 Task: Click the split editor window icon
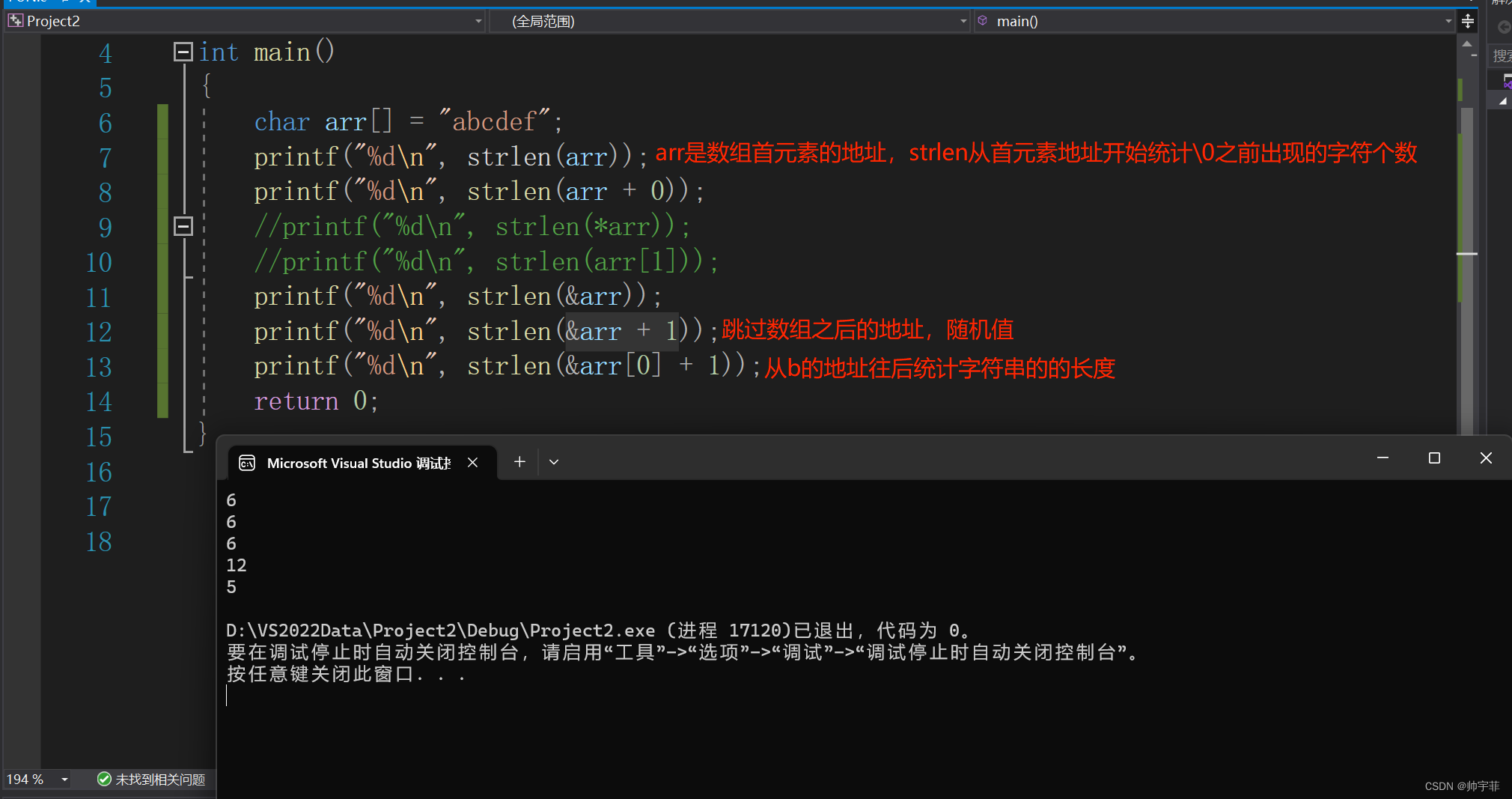pos(1468,21)
